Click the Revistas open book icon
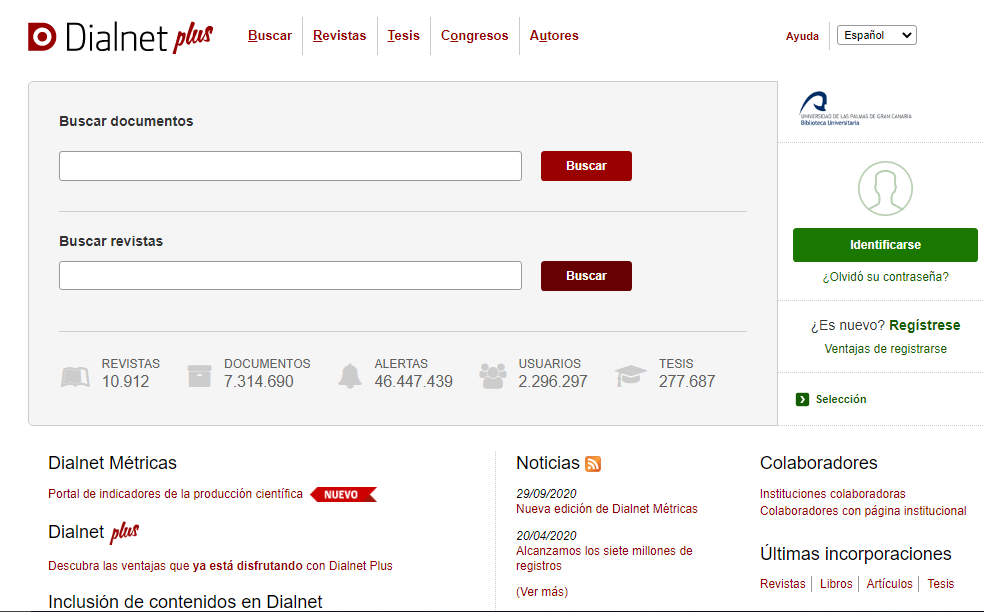 click(75, 377)
